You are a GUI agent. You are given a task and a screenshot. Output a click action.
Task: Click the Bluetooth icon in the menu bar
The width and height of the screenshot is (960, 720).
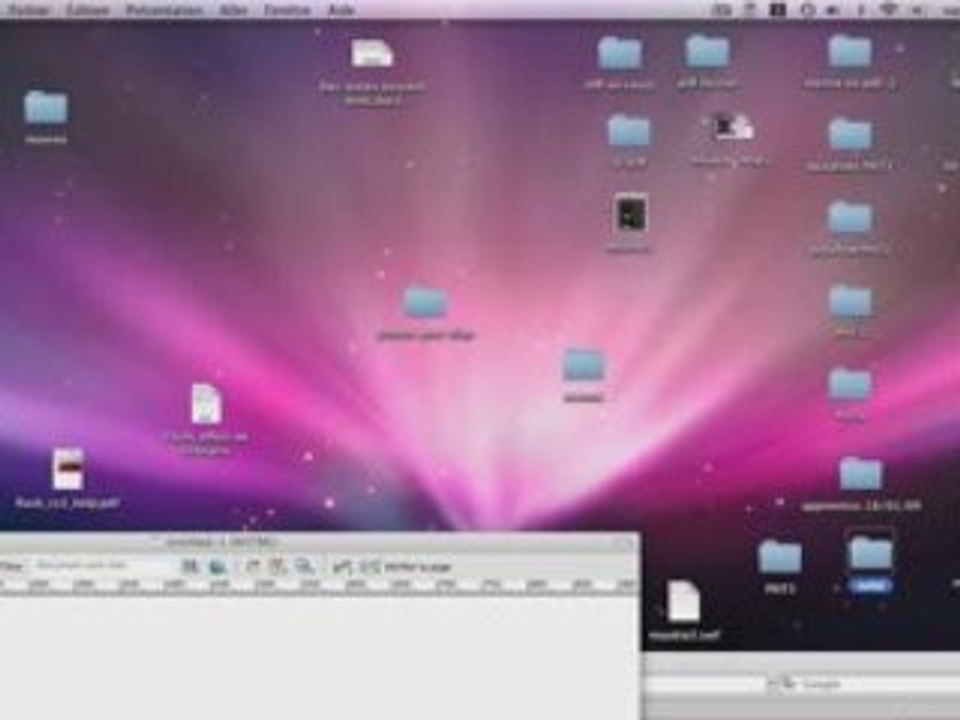click(861, 9)
